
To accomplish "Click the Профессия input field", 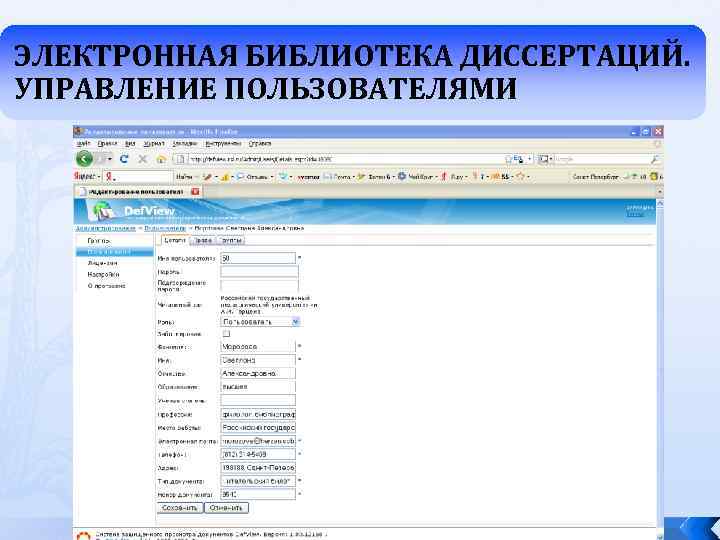I will click(258, 414).
